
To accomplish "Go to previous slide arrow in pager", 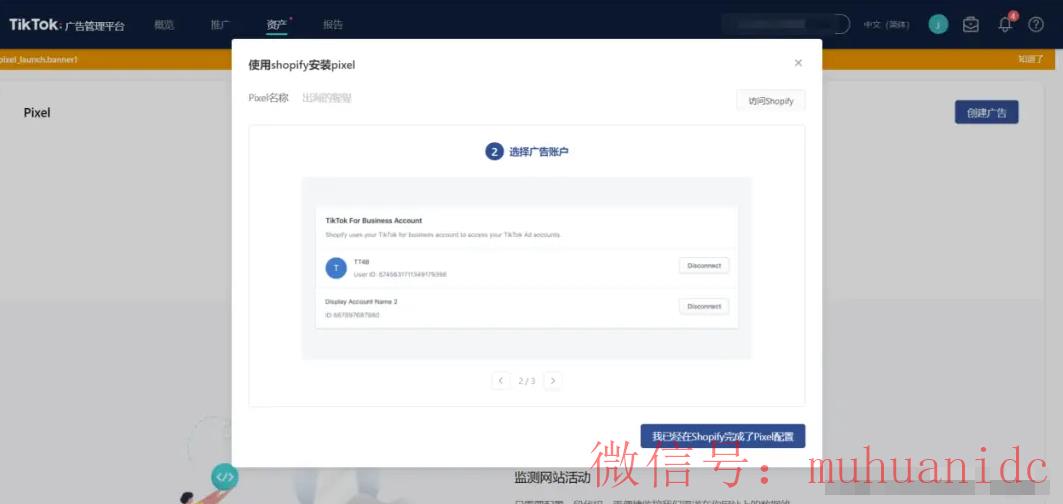I will pyautogui.click(x=500, y=381).
